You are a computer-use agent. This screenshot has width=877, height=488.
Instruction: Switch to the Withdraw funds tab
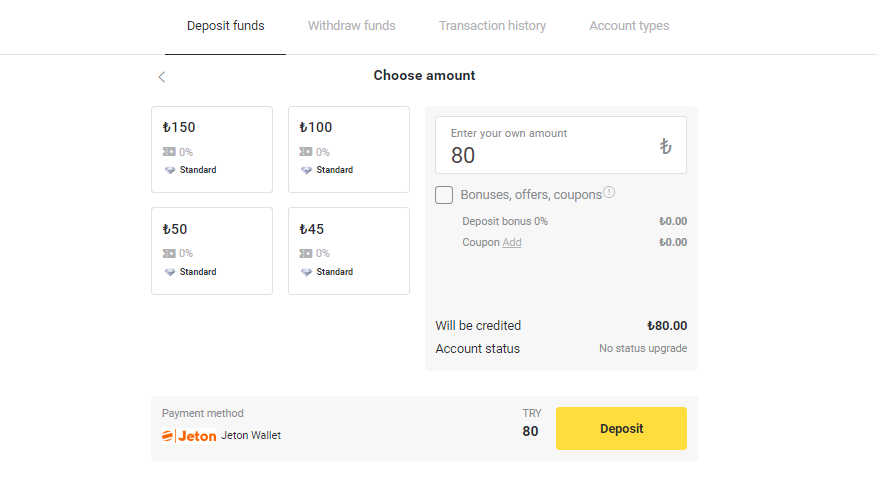click(x=351, y=26)
